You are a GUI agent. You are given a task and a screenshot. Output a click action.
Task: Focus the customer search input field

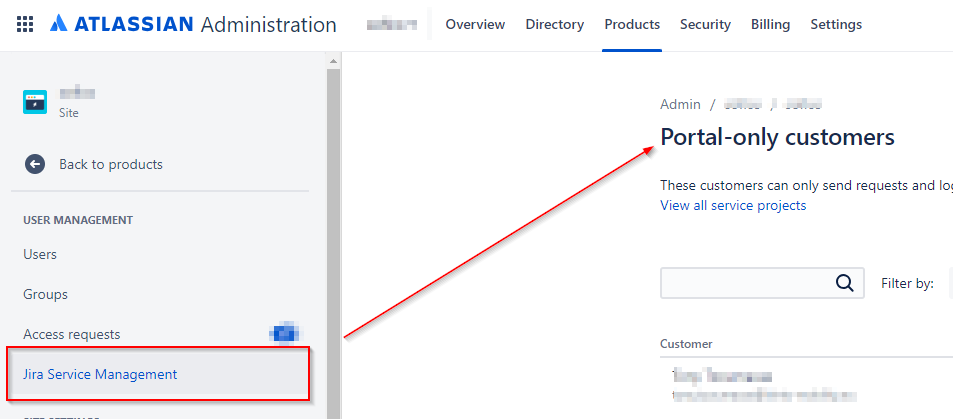(762, 283)
